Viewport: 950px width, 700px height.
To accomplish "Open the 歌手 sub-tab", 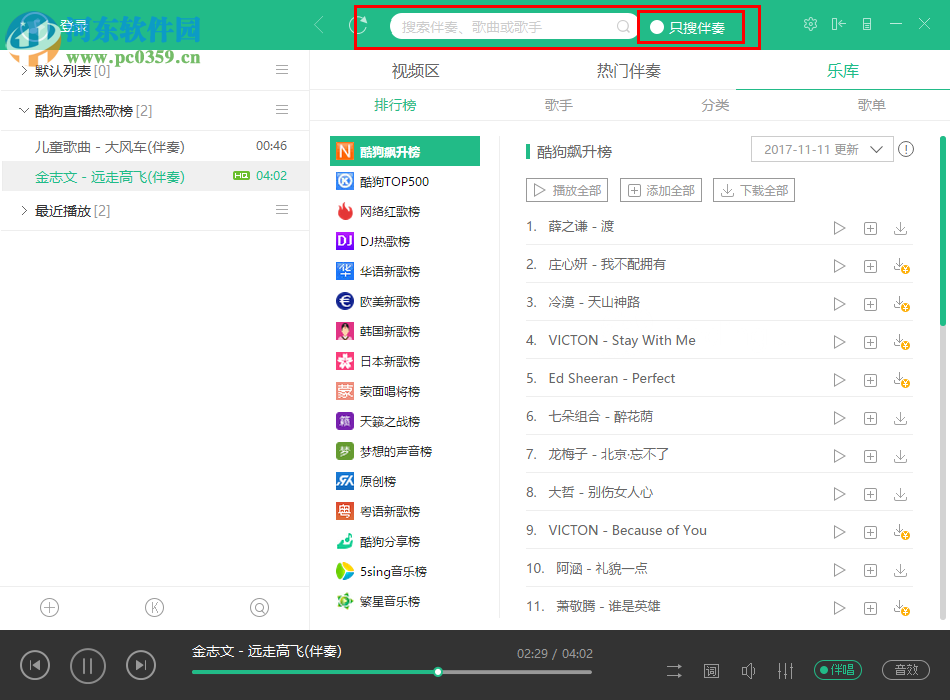I will pyautogui.click(x=559, y=105).
